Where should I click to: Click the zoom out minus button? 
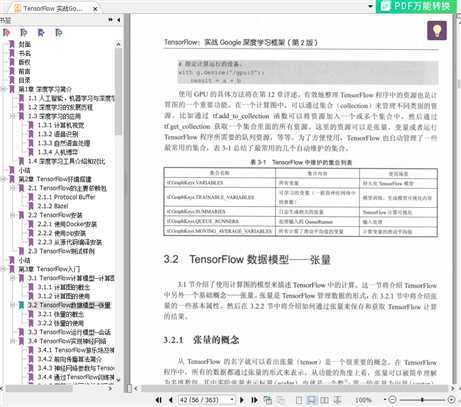coord(392,399)
